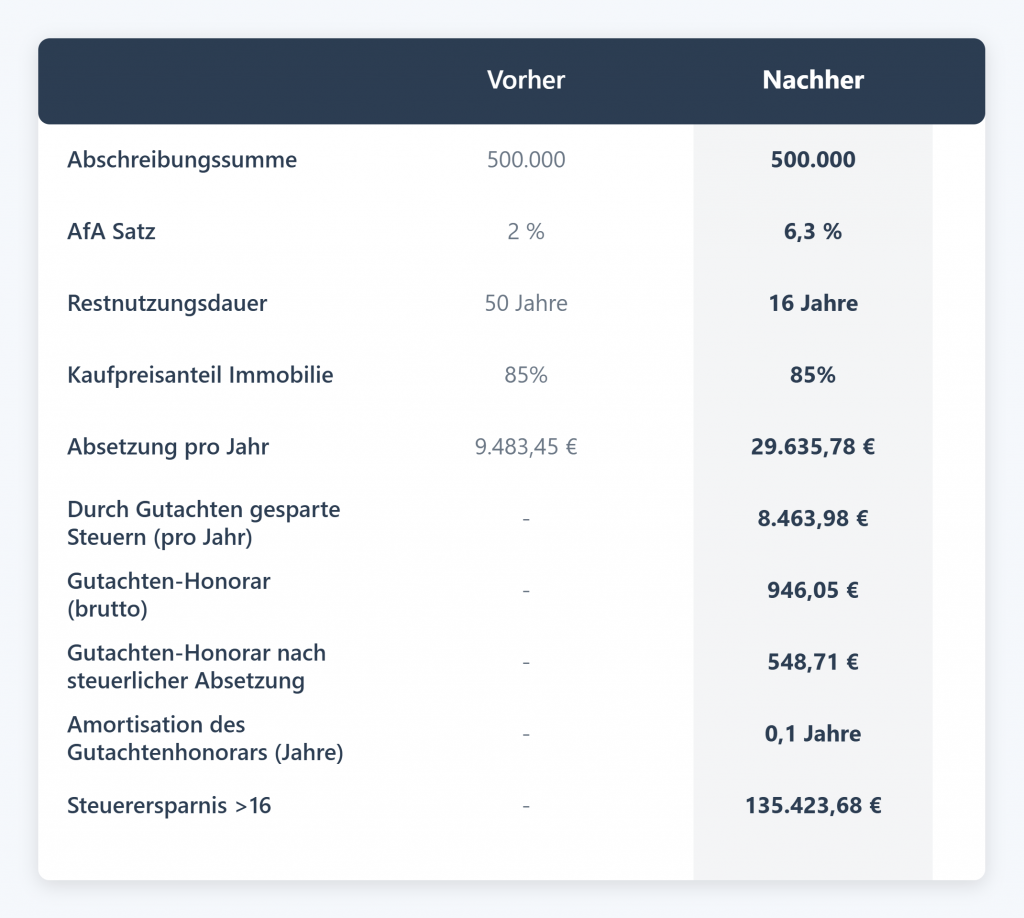The height and width of the screenshot is (918, 1024).
Task: Select the Durch Gutachten gesparte Steuern label
Action: [204, 523]
